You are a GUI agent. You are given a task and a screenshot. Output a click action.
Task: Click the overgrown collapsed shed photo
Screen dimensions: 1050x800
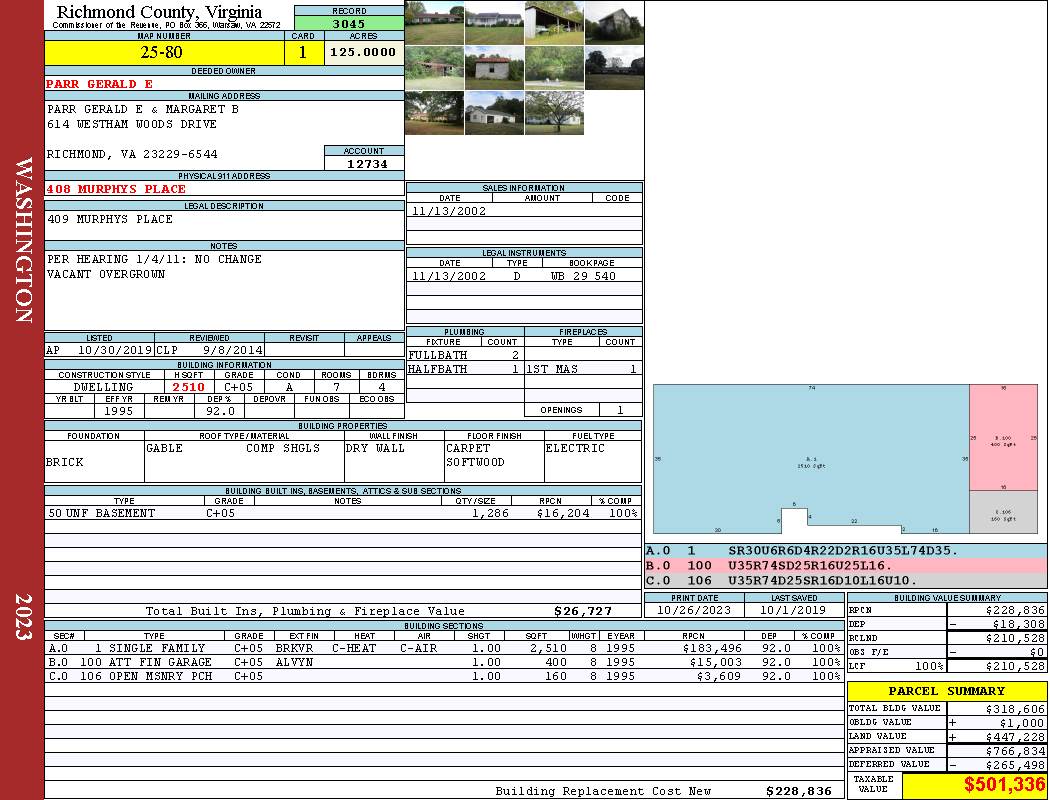(434, 66)
